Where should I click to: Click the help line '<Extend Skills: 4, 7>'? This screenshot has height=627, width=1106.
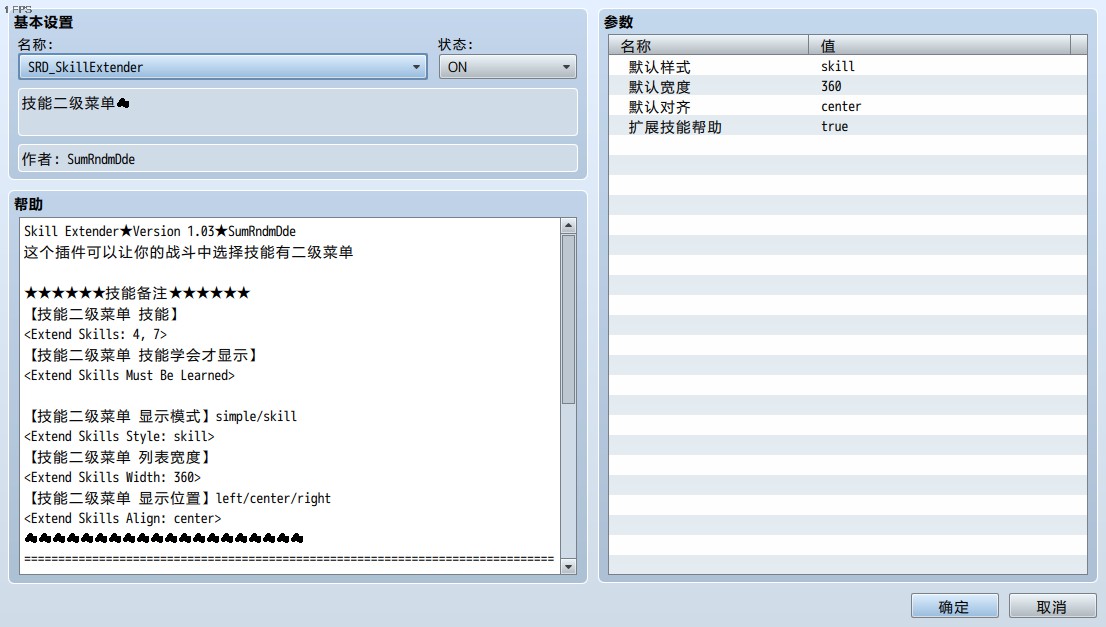pyautogui.click(x=95, y=334)
